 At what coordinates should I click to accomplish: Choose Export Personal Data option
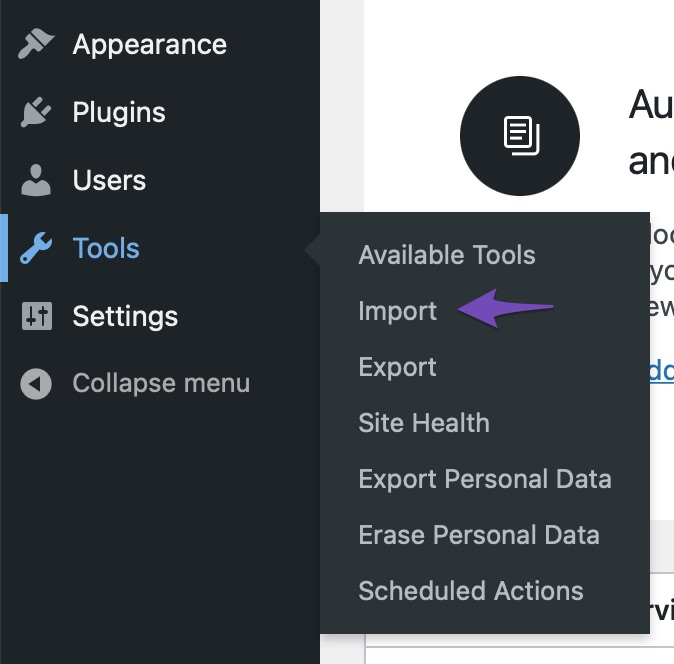tap(485, 479)
